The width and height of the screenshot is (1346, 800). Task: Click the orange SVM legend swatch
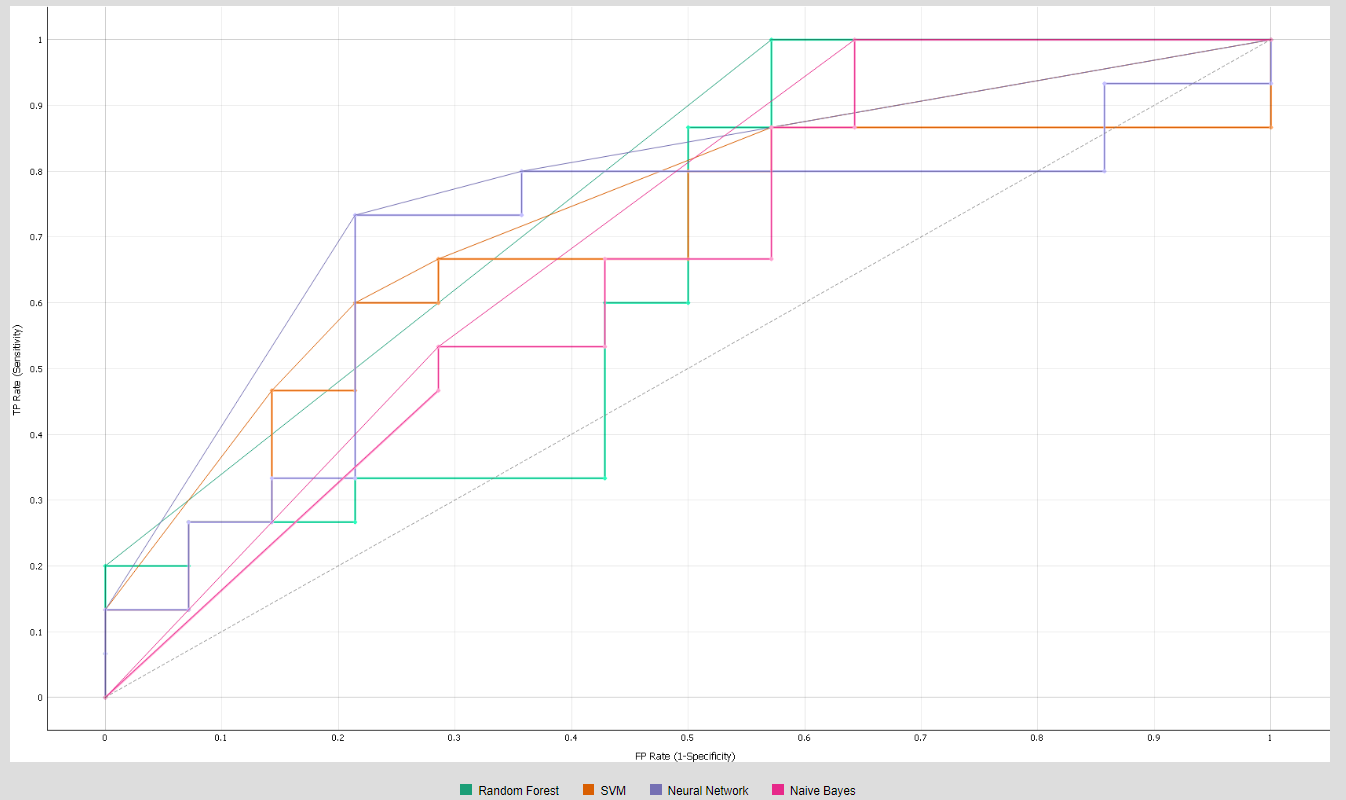587,790
